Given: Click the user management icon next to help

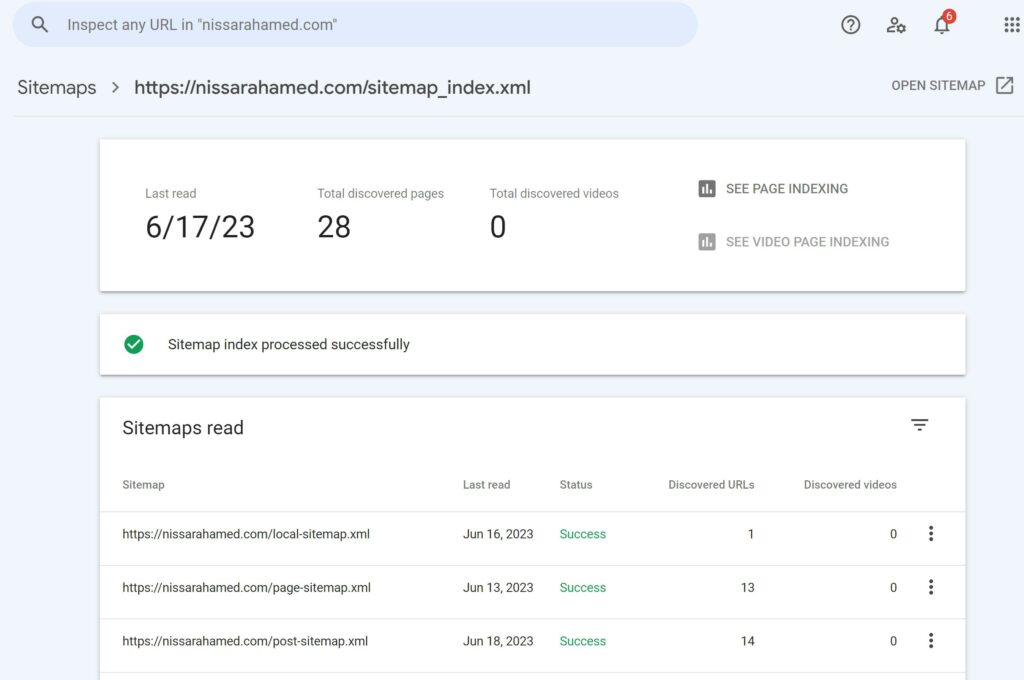Looking at the screenshot, I should pos(896,24).
